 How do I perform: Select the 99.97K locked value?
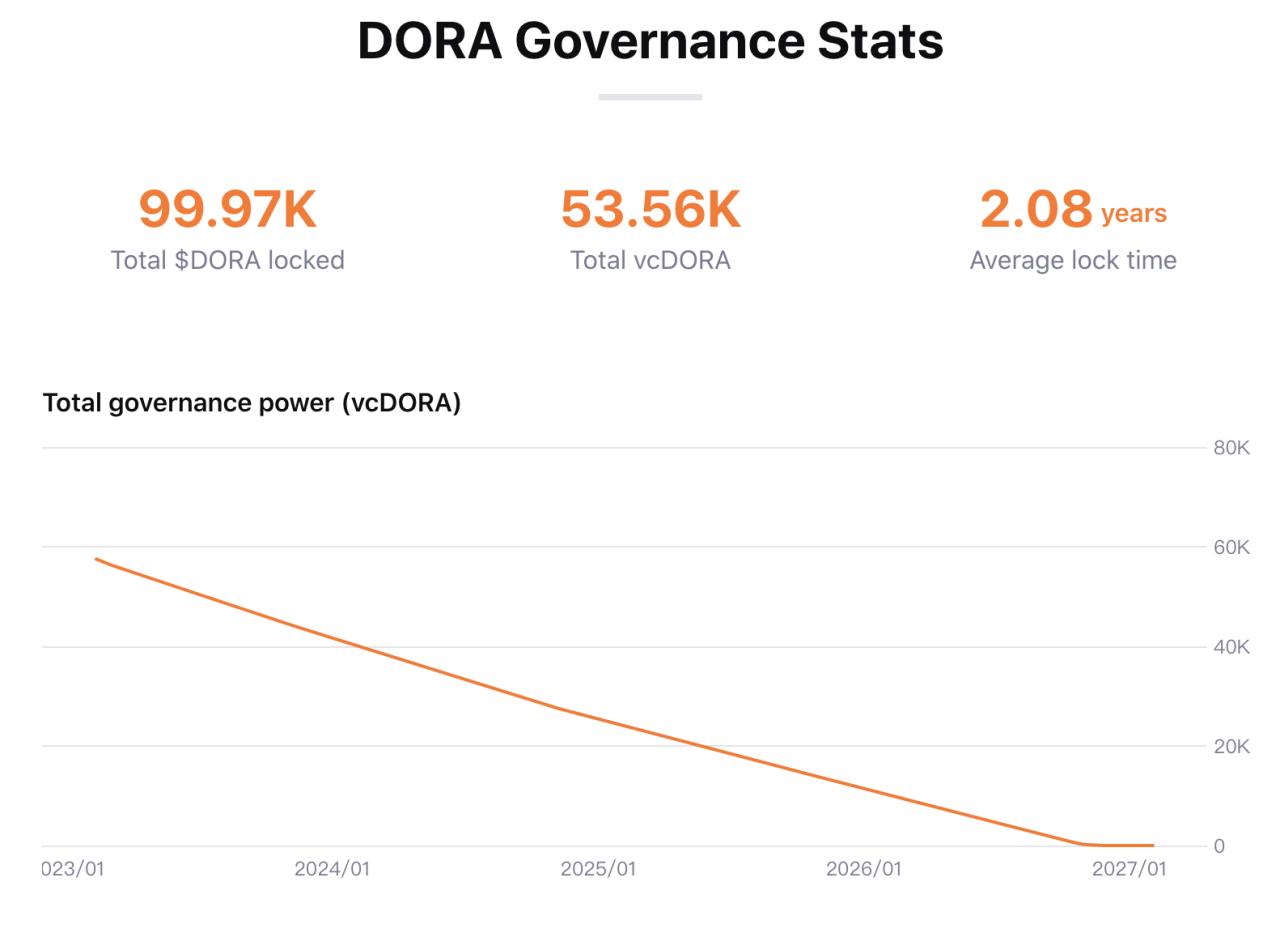click(x=227, y=209)
